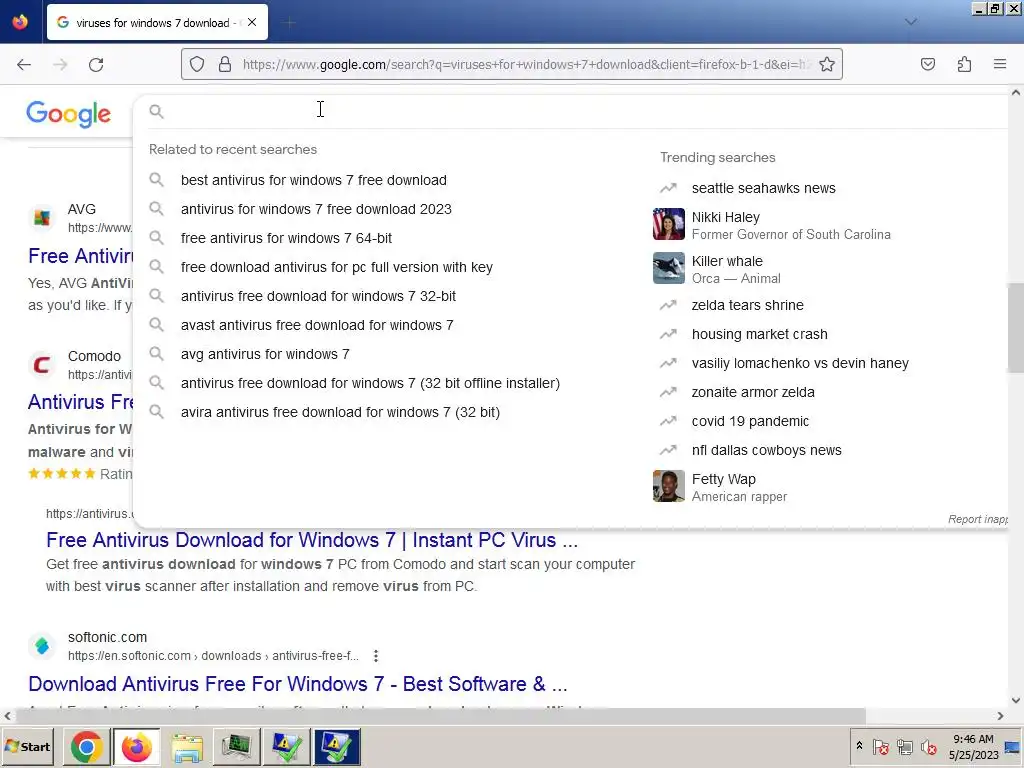Screen dimensions: 1024x768
Task: Pick antivirus free download for windows 7 32-bit
Action: 318,296
